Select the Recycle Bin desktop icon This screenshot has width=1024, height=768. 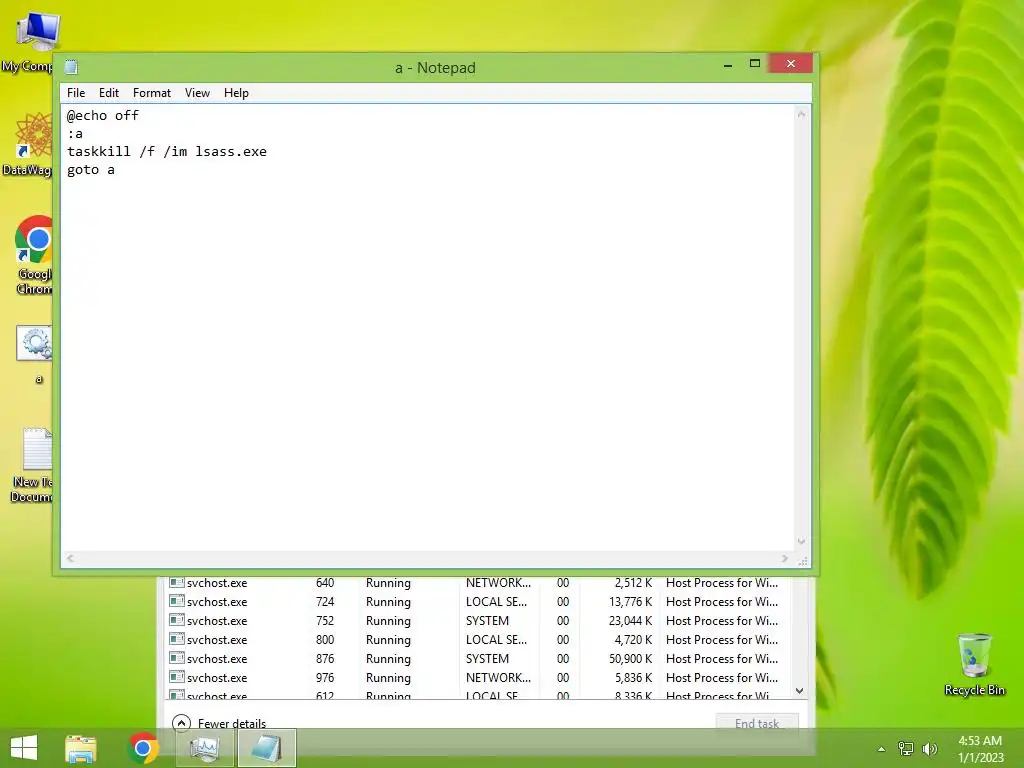click(974, 664)
